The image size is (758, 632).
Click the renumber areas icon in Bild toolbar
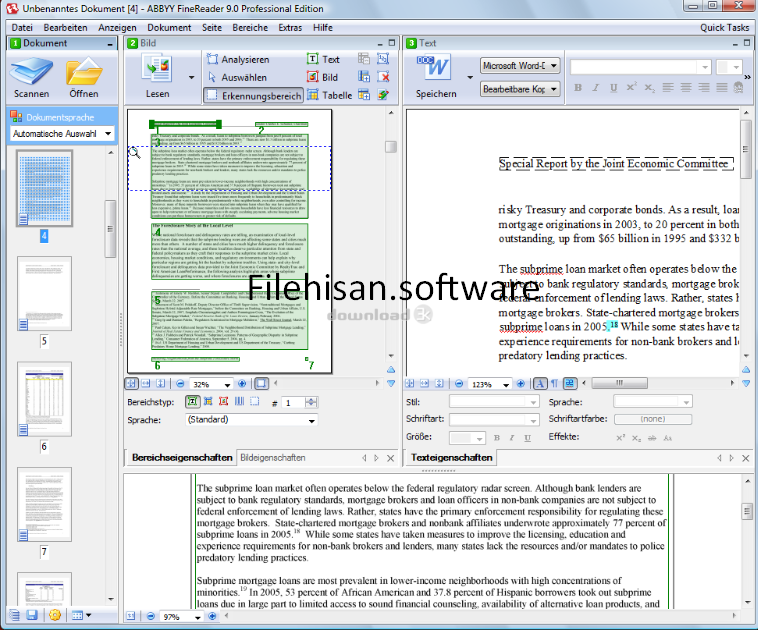[x=383, y=59]
